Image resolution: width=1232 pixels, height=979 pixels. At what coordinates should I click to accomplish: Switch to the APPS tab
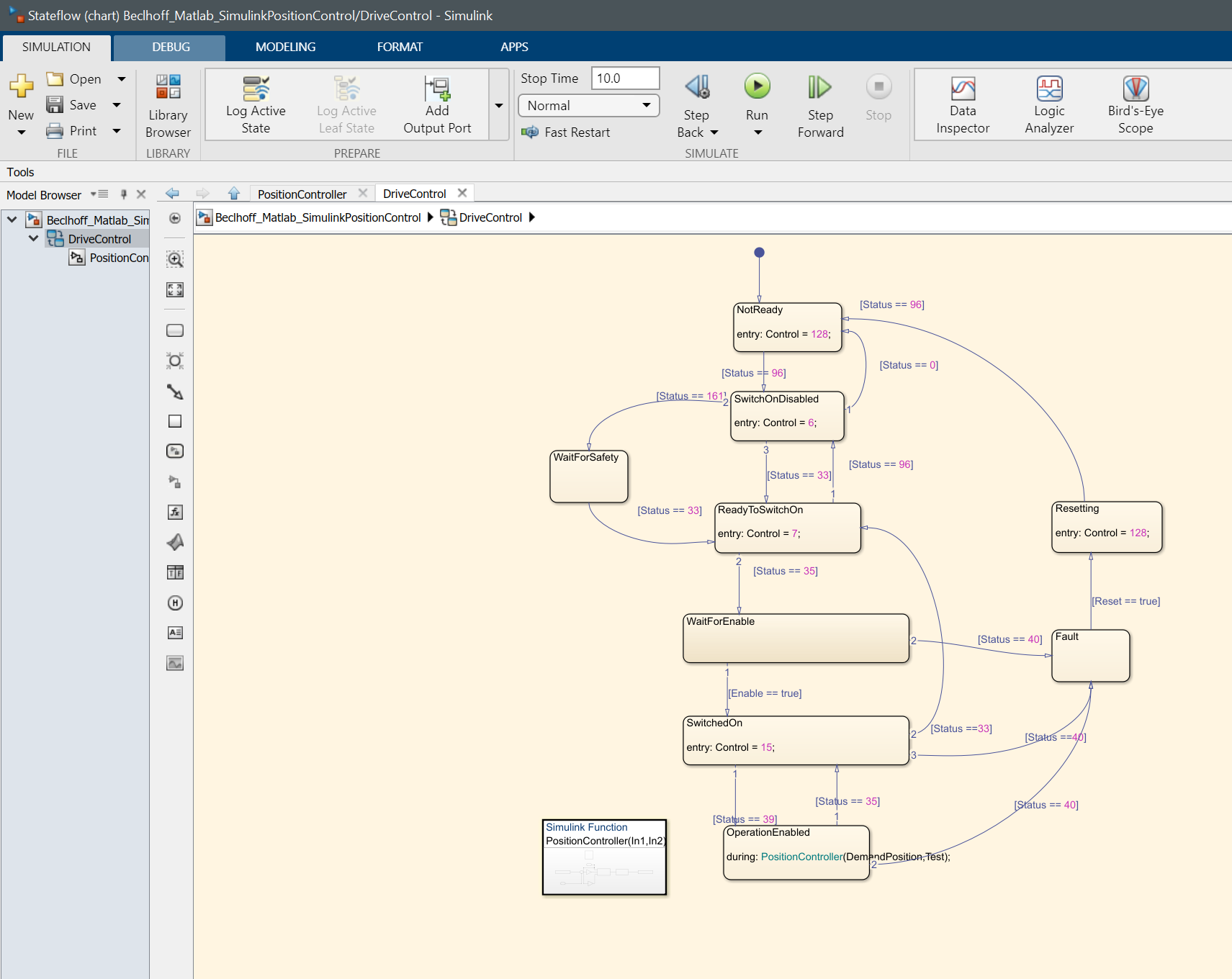point(514,47)
